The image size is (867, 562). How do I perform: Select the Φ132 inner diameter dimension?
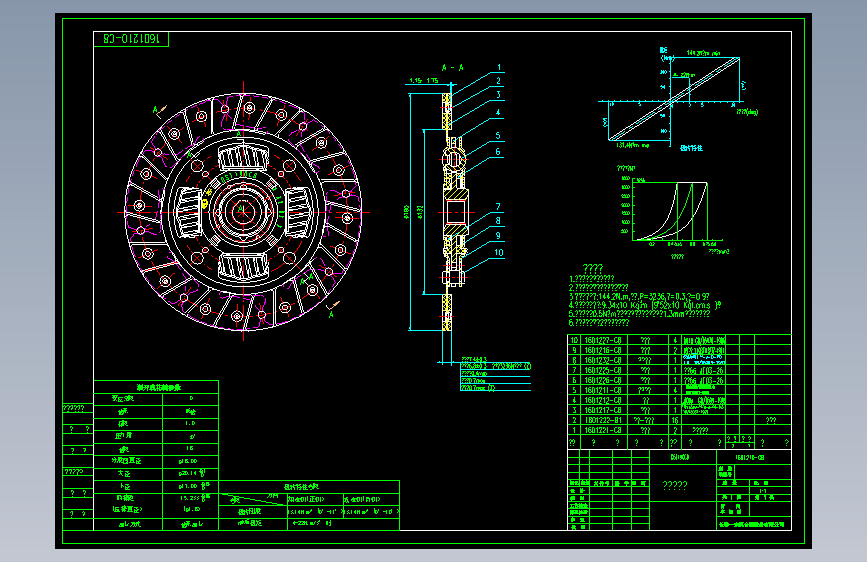click(x=420, y=212)
